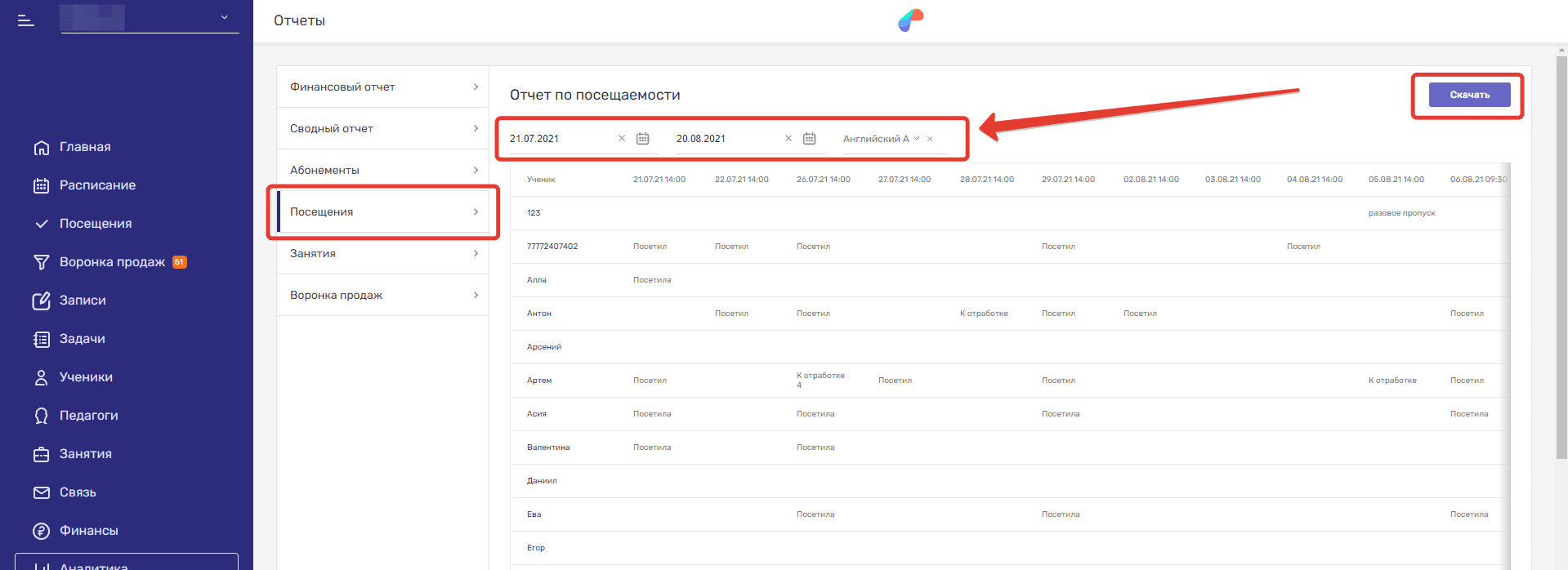This screenshot has width=1568, height=570.
Task: Open the Записи edit icon
Action: pyautogui.click(x=41, y=301)
